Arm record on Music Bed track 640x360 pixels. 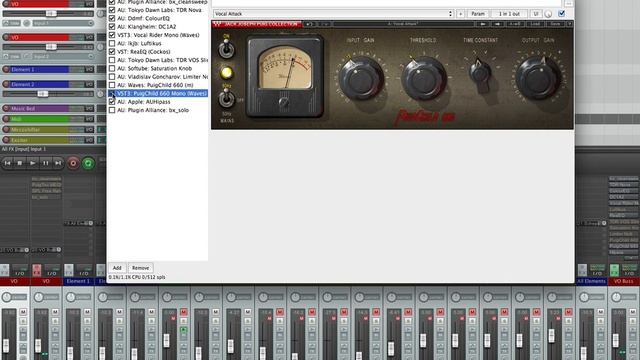tap(6, 109)
